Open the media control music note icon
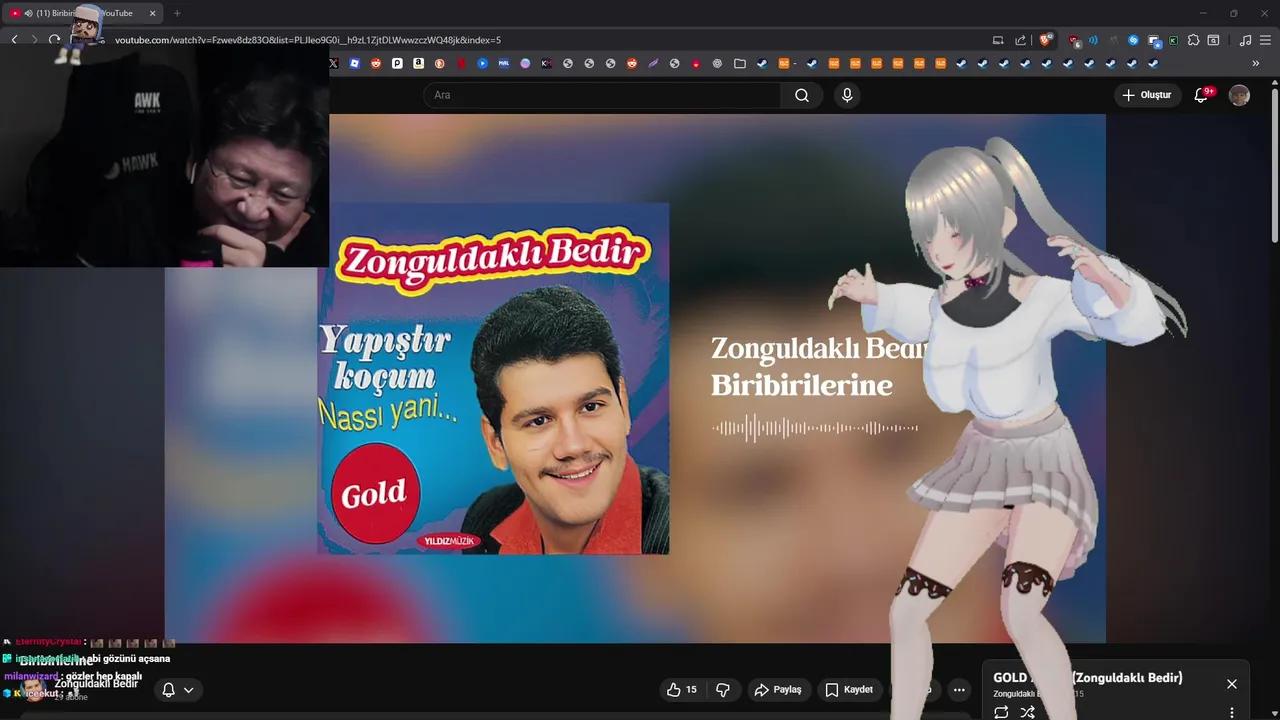 coord(1245,40)
